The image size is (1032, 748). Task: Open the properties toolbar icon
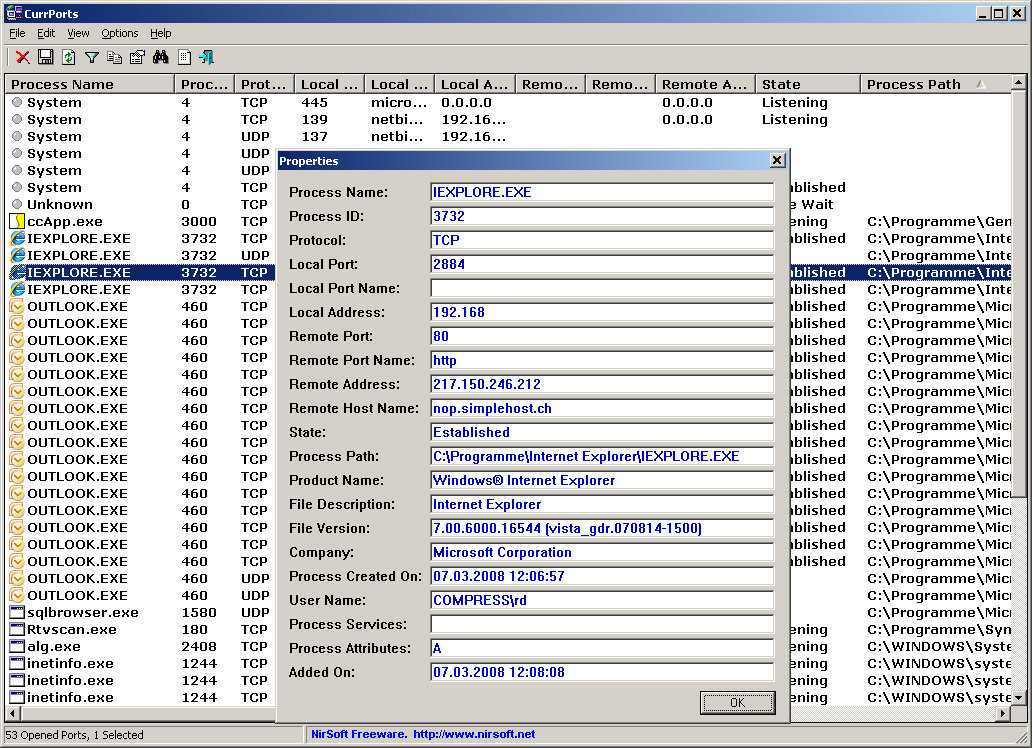[138, 57]
